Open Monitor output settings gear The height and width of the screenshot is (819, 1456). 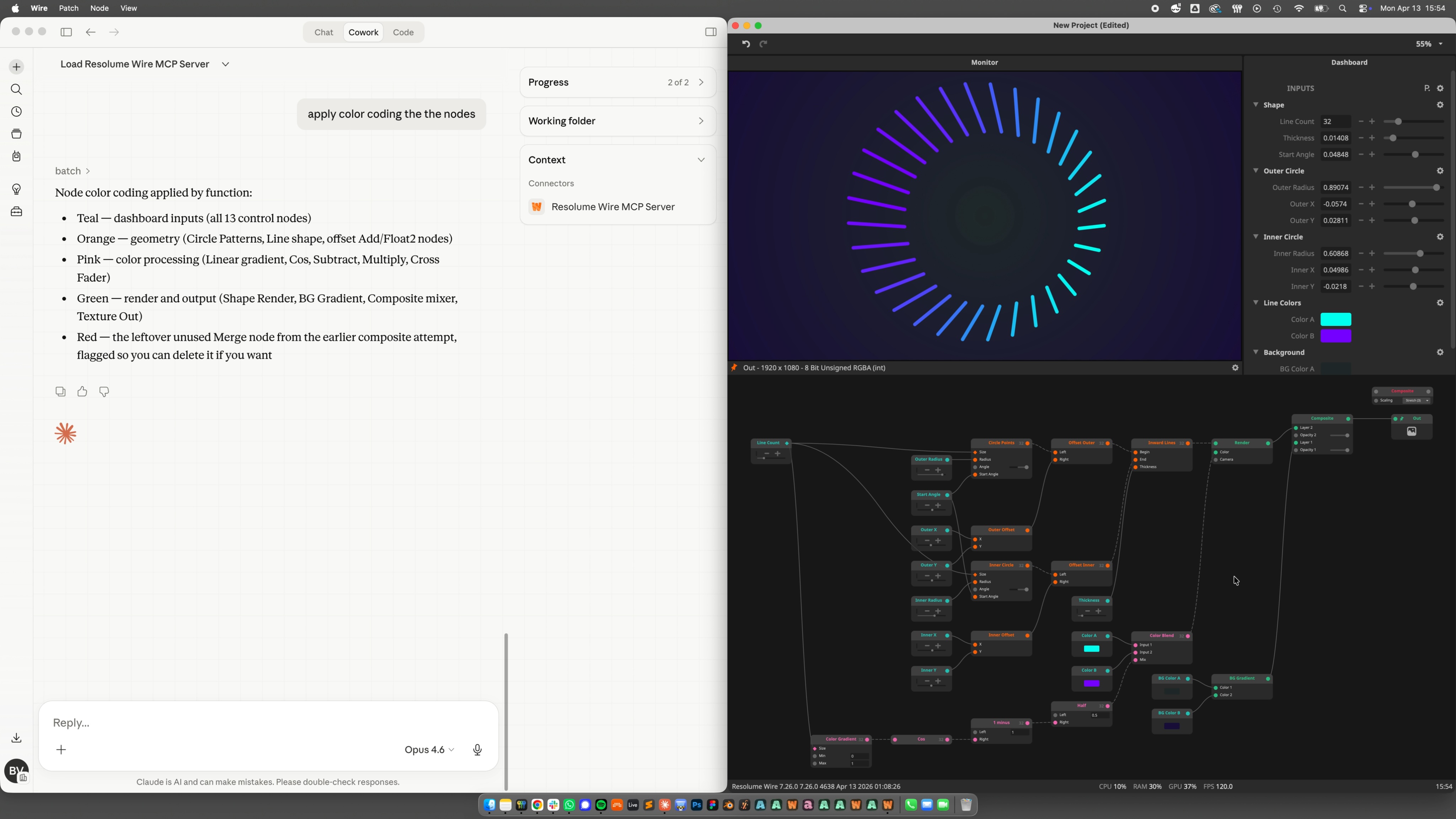click(1235, 368)
